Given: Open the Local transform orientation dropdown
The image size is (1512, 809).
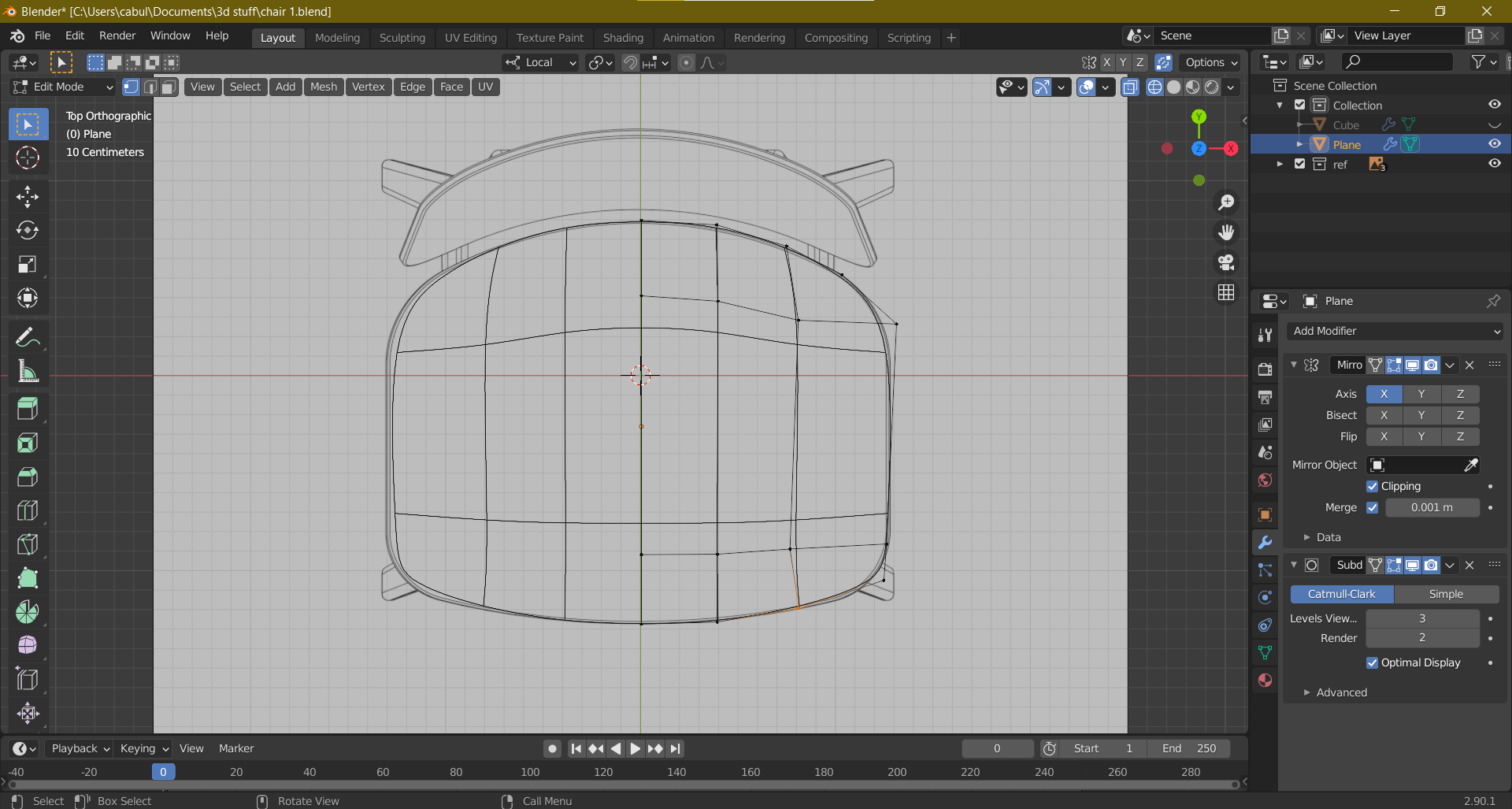Looking at the screenshot, I should pyautogui.click(x=541, y=62).
